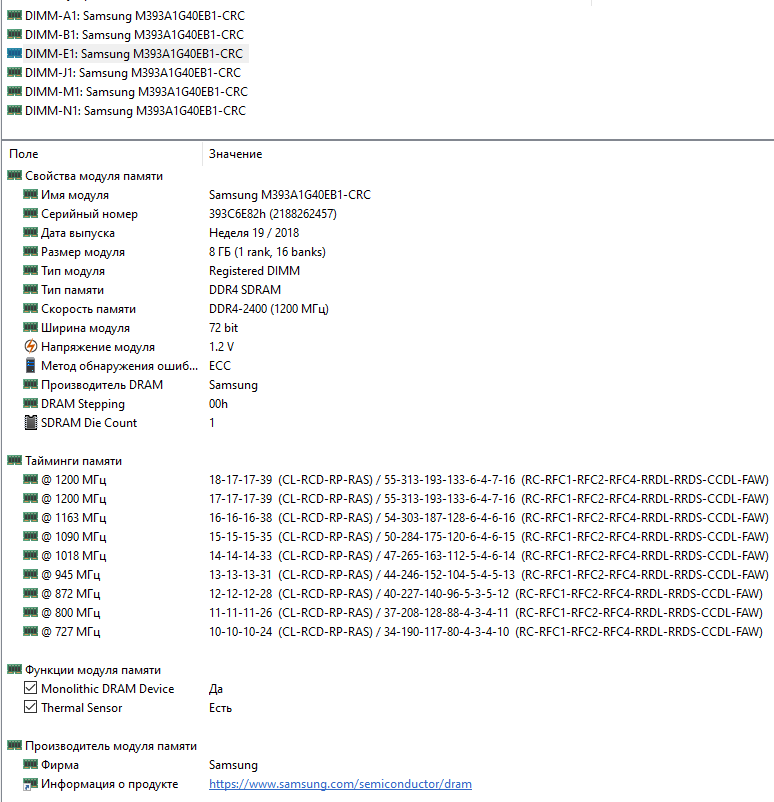Select the 1.2 V voltage value

[x=221, y=346]
